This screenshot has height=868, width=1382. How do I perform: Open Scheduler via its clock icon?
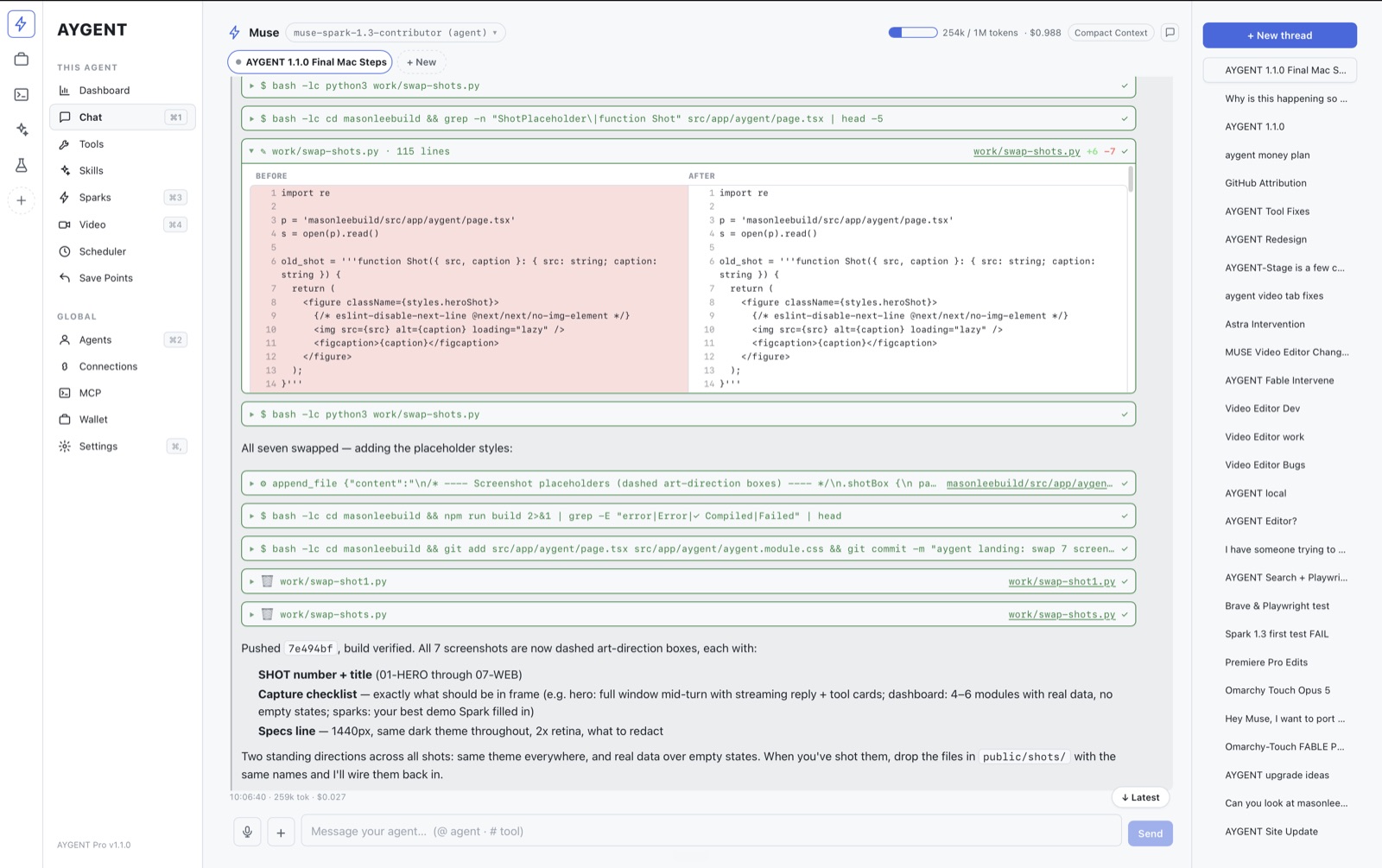pyautogui.click(x=65, y=251)
